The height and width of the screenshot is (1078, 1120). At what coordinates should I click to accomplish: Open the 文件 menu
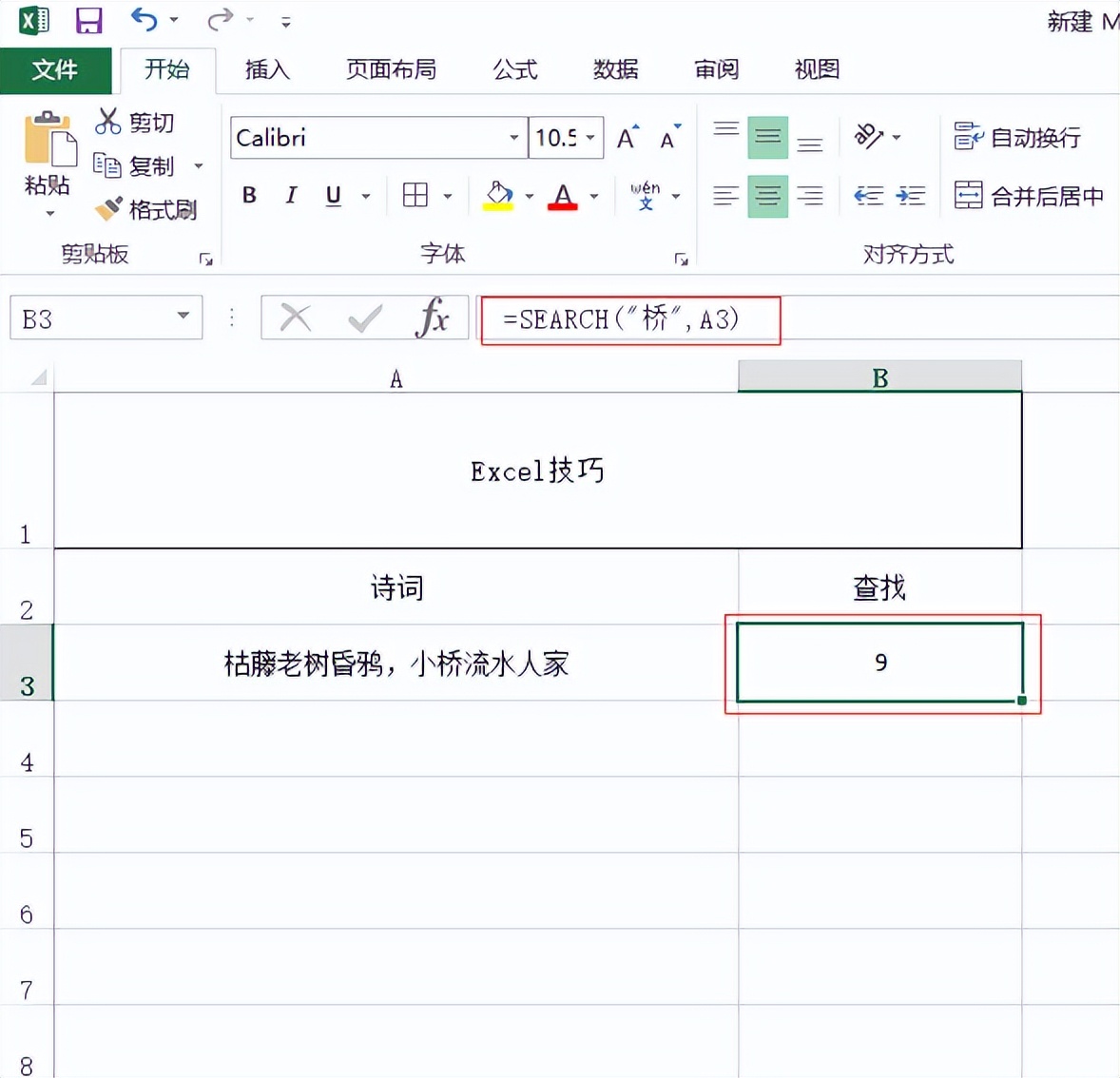point(55,69)
